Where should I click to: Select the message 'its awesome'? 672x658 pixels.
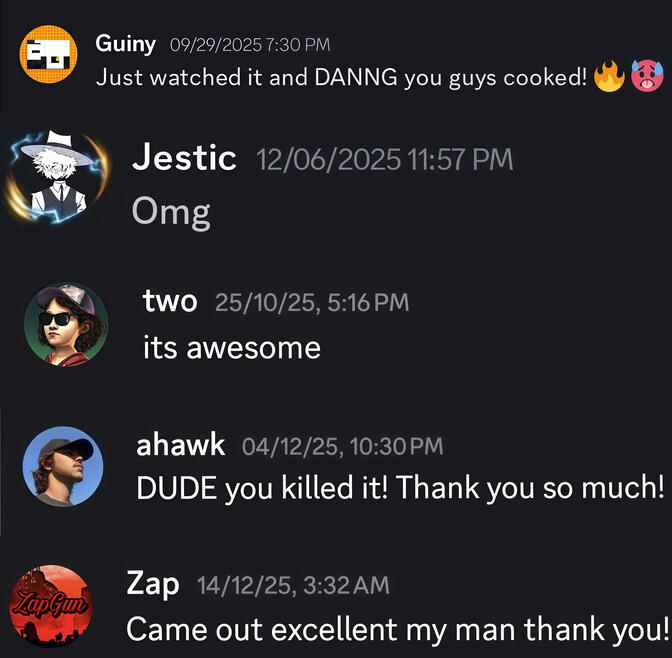232,348
